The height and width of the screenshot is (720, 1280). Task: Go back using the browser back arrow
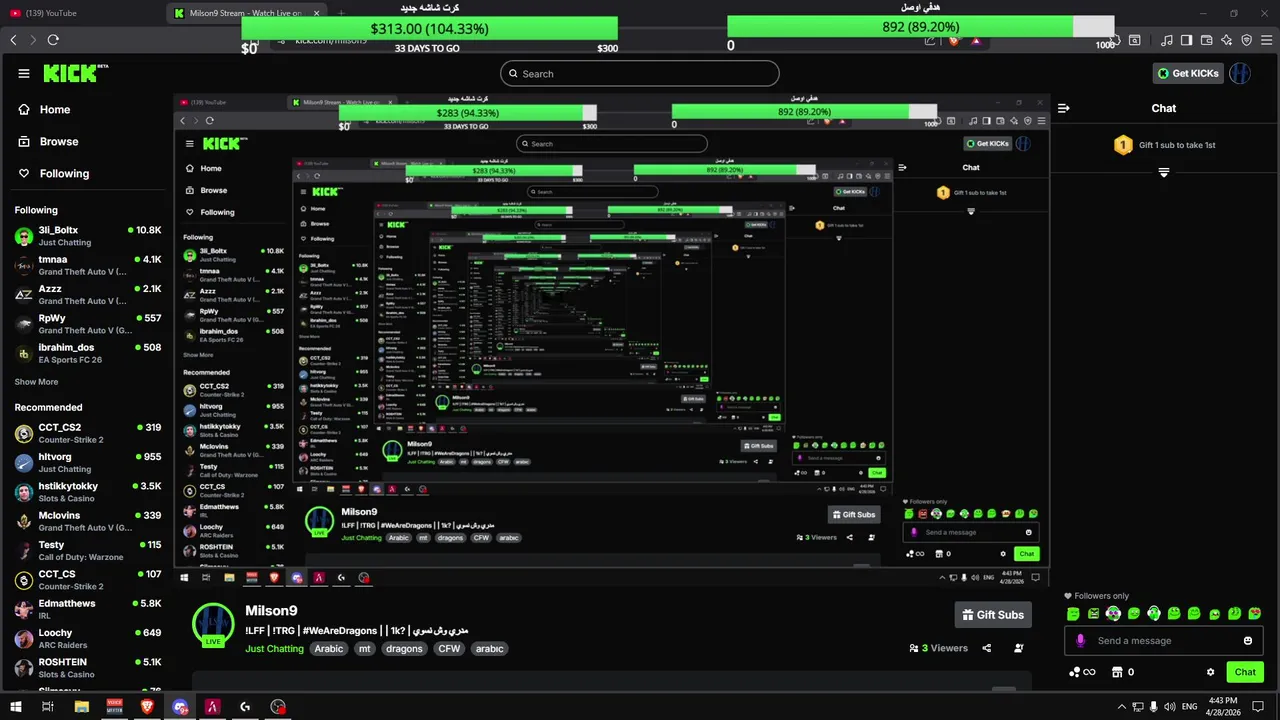pyautogui.click(x=14, y=40)
